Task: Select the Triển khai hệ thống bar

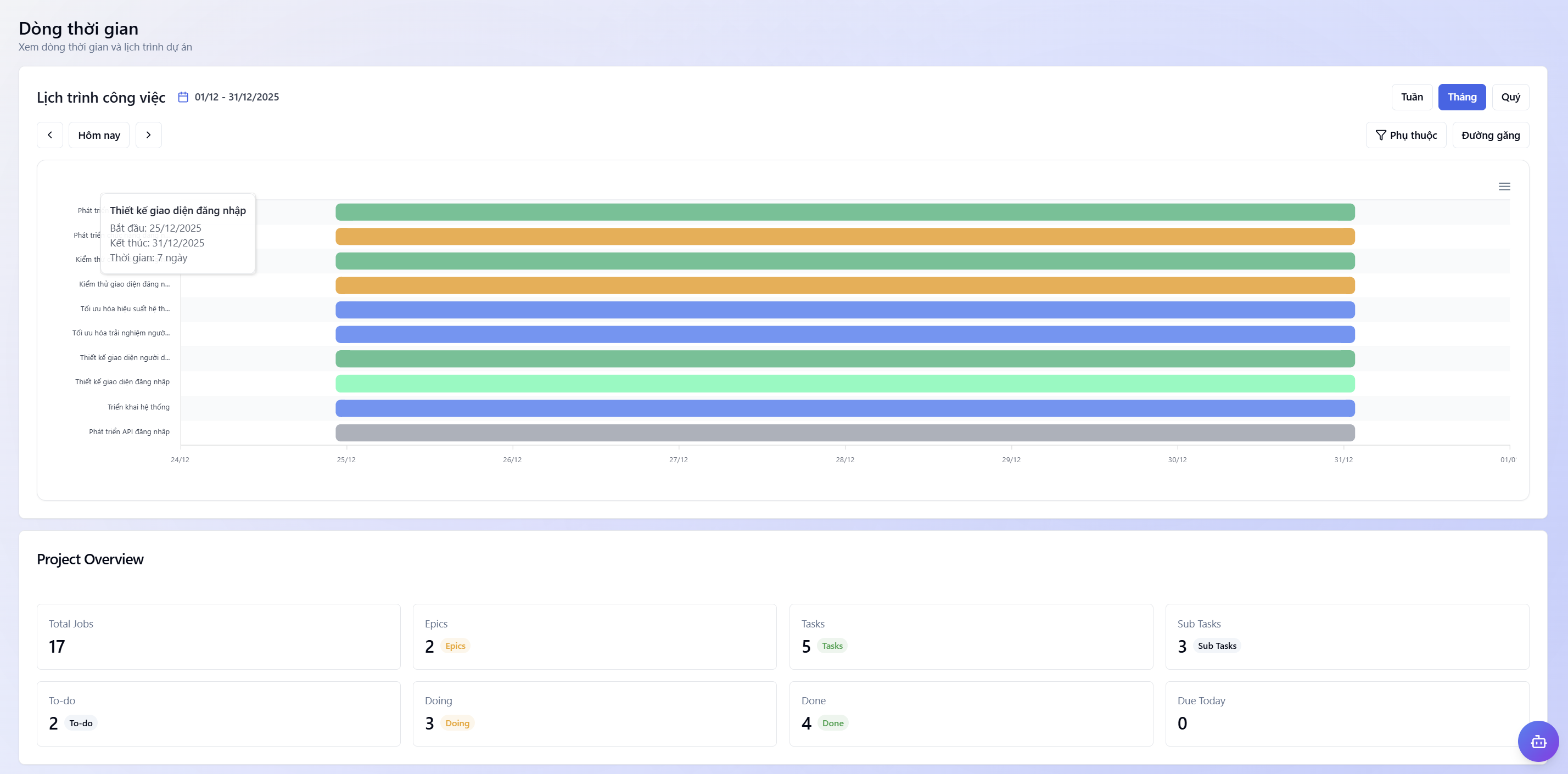Action: (x=845, y=408)
